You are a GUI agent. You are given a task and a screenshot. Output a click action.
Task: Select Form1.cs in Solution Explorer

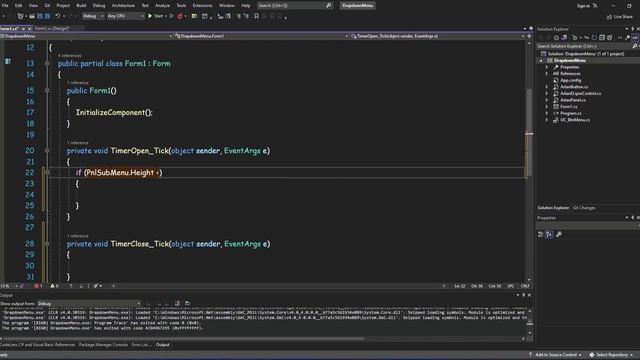point(568,107)
